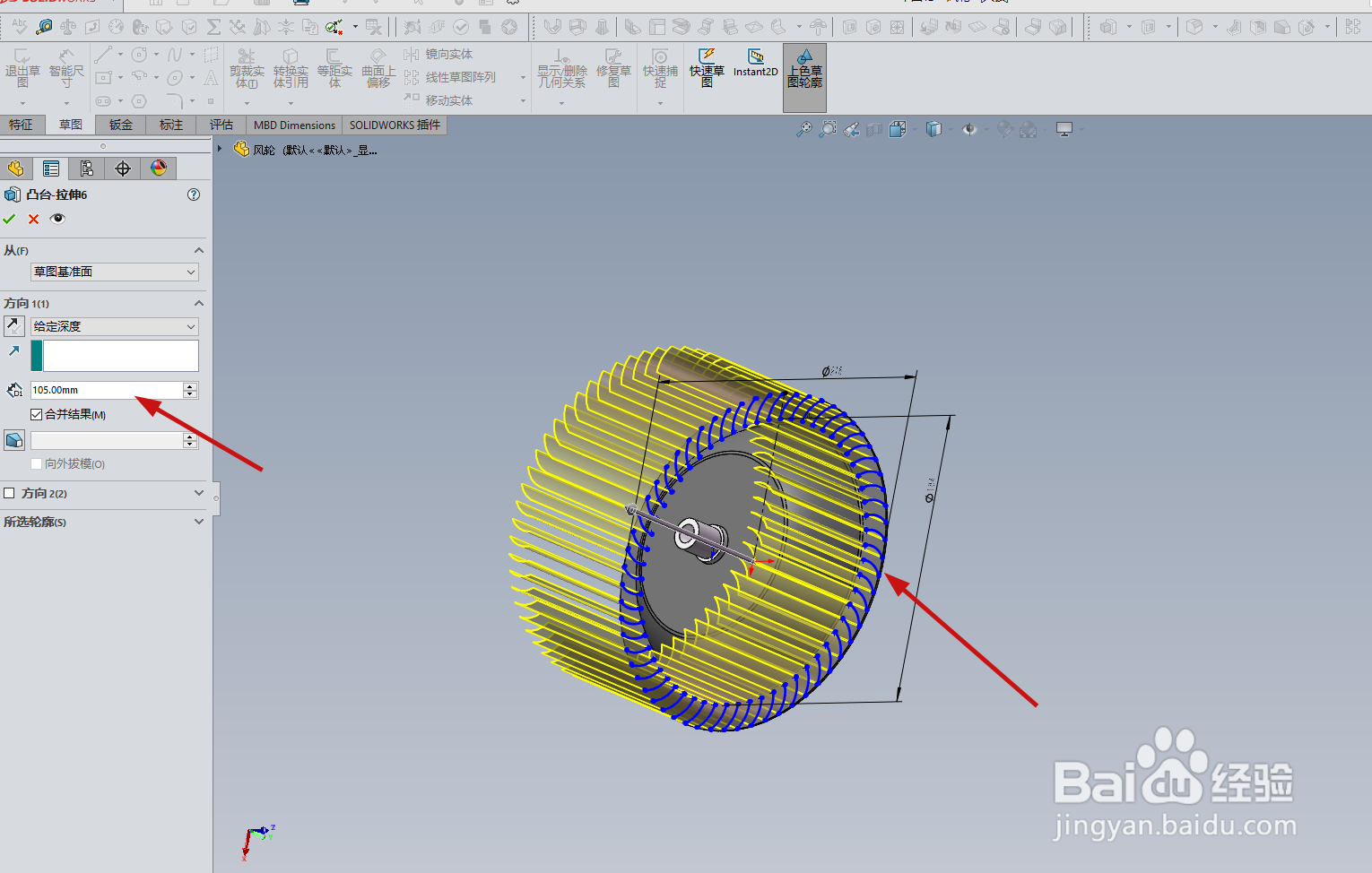1372x873 pixels.
Task: Select the Circle sketch tool
Action: point(139,55)
